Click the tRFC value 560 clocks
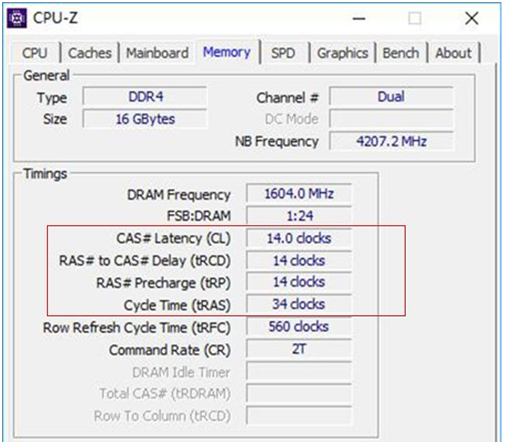This screenshot has width=509, height=444. tap(299, 327)
